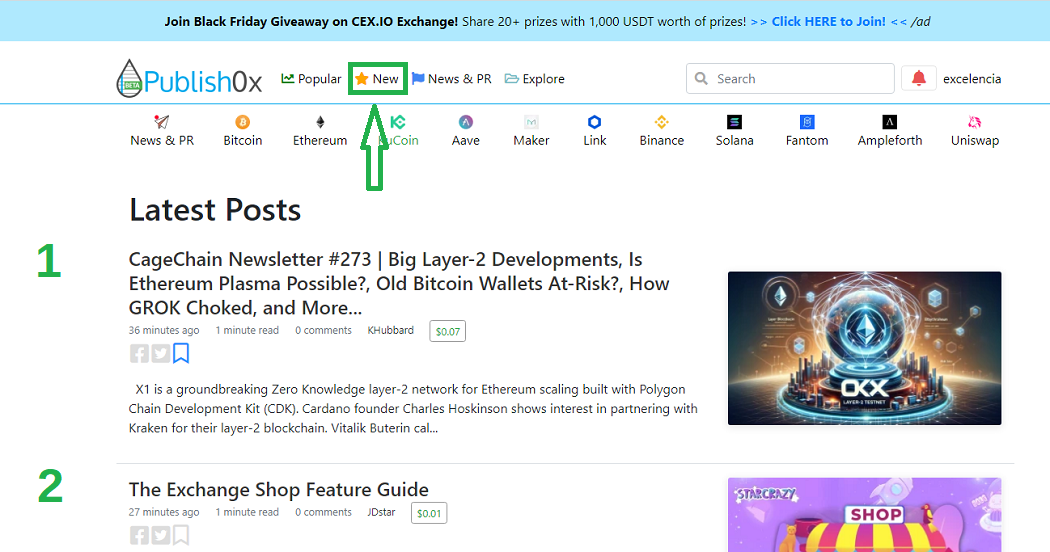The width and height of the screenshot is (1050, 552).
Task: Open the News & PR header tab
Action: 451,79
